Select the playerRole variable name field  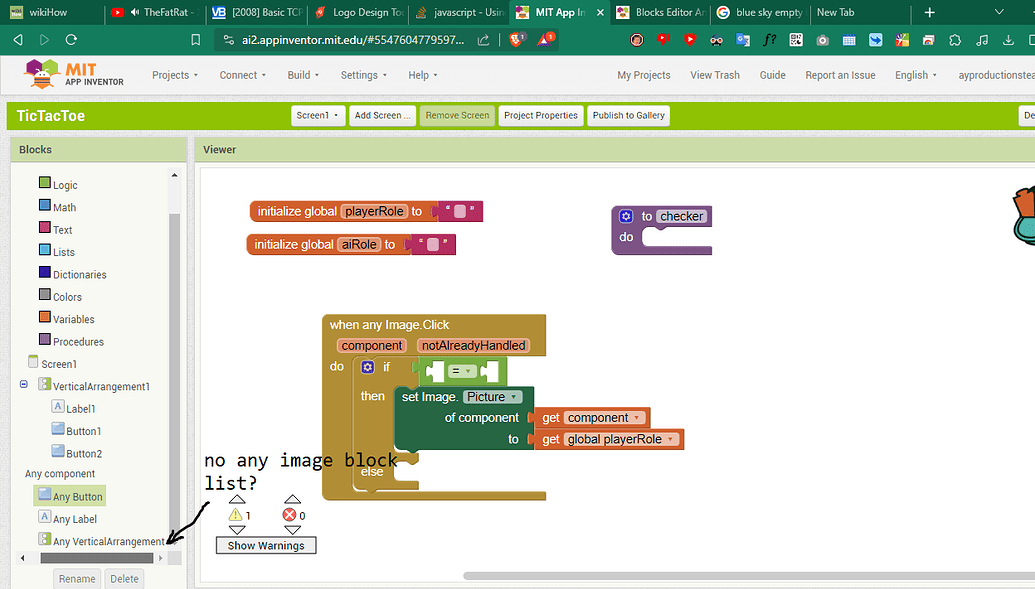click(x=374, y=211)
